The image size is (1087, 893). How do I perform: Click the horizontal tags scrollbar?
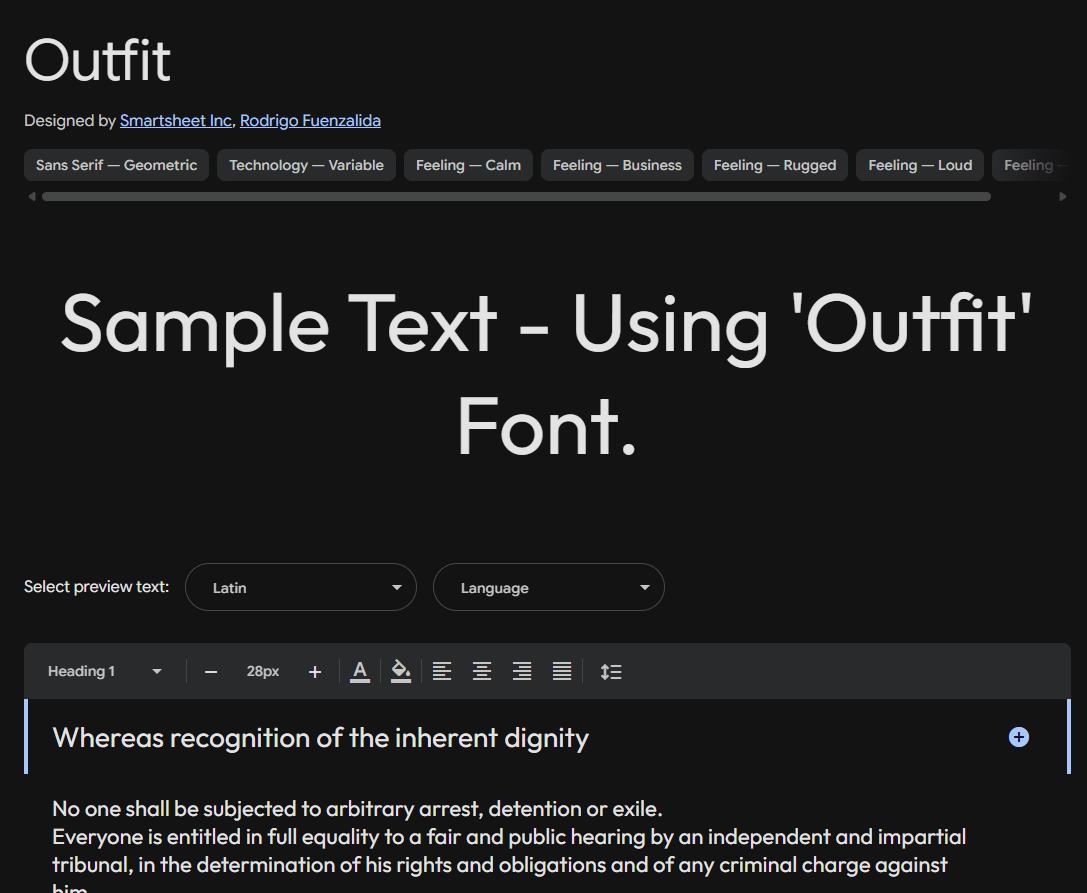pyautogui.click(x=516, y=197)
